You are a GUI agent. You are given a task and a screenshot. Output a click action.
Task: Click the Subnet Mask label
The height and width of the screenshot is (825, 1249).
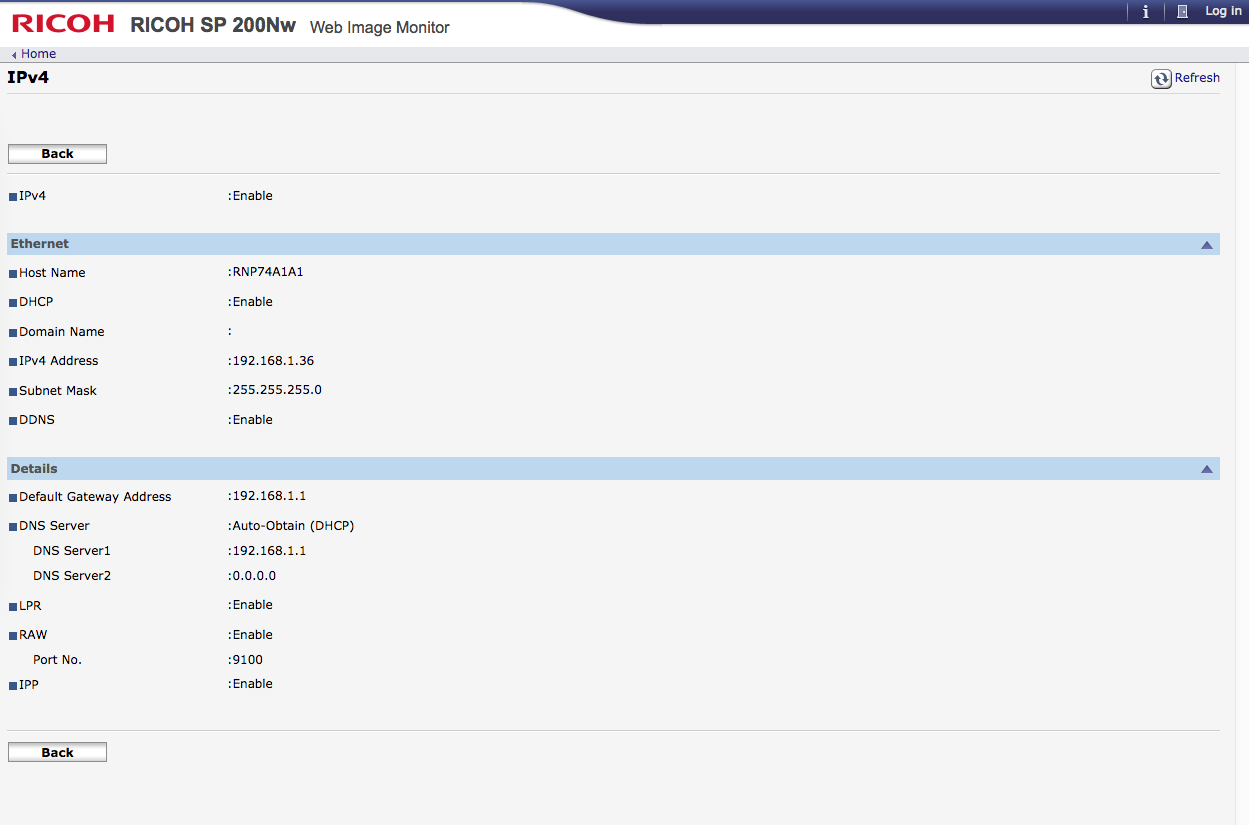coord(58,391)
